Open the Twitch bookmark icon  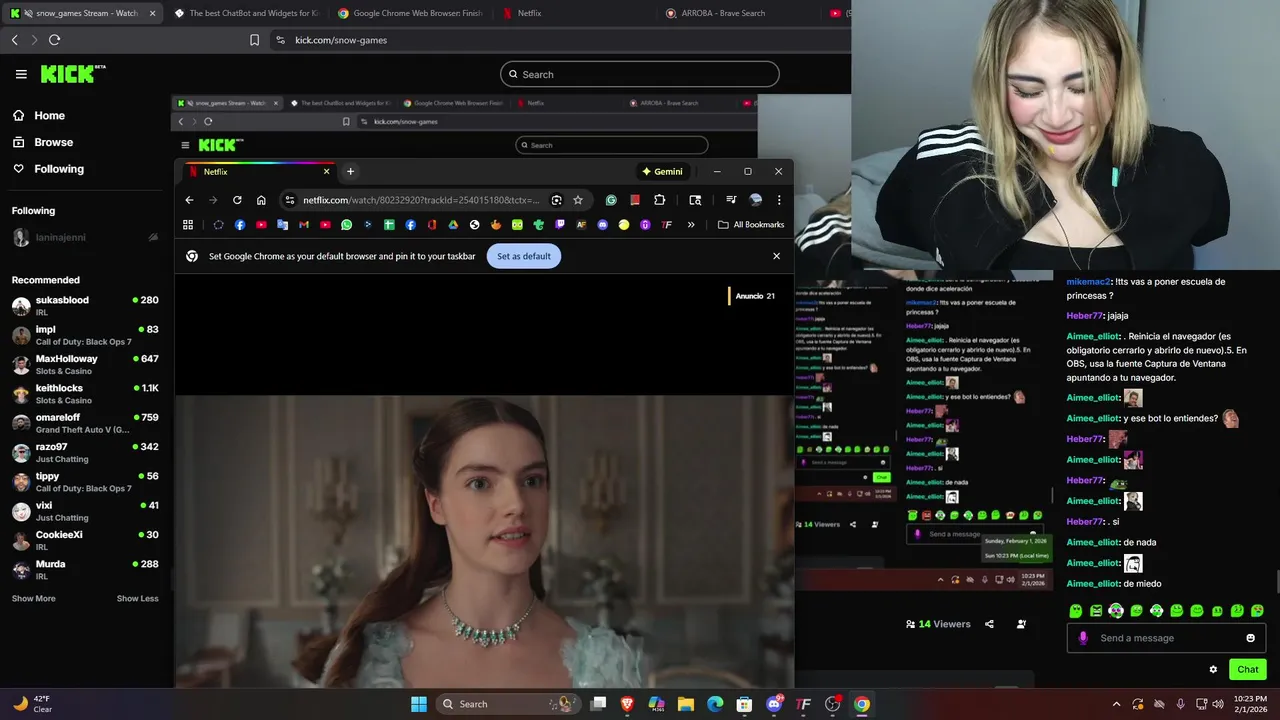pyautogui.click(x=560, y=225)
